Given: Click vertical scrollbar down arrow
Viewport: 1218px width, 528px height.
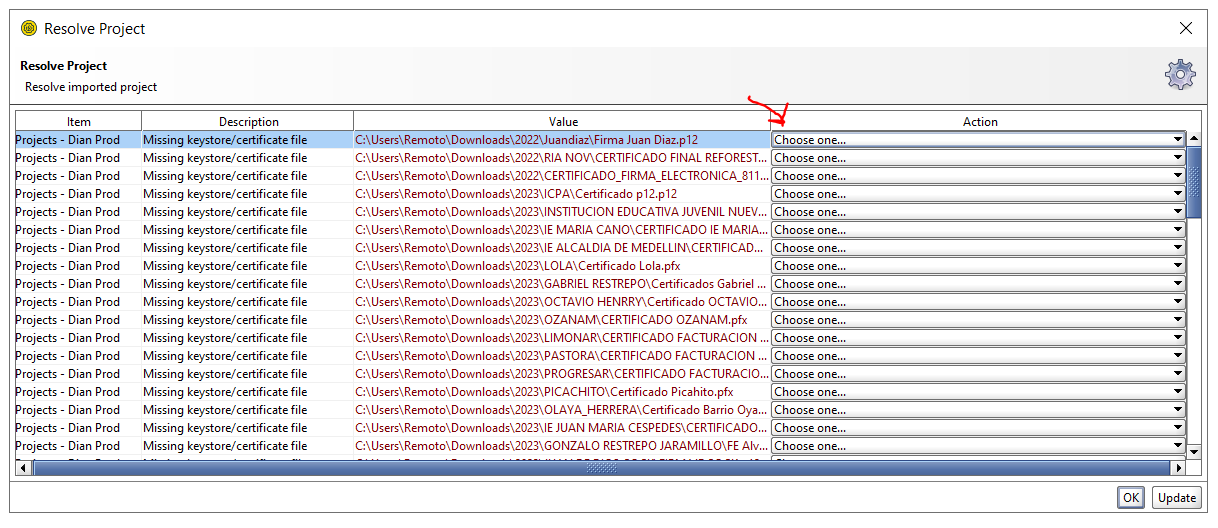Looking at the screenshot, I should point(1194,453).
